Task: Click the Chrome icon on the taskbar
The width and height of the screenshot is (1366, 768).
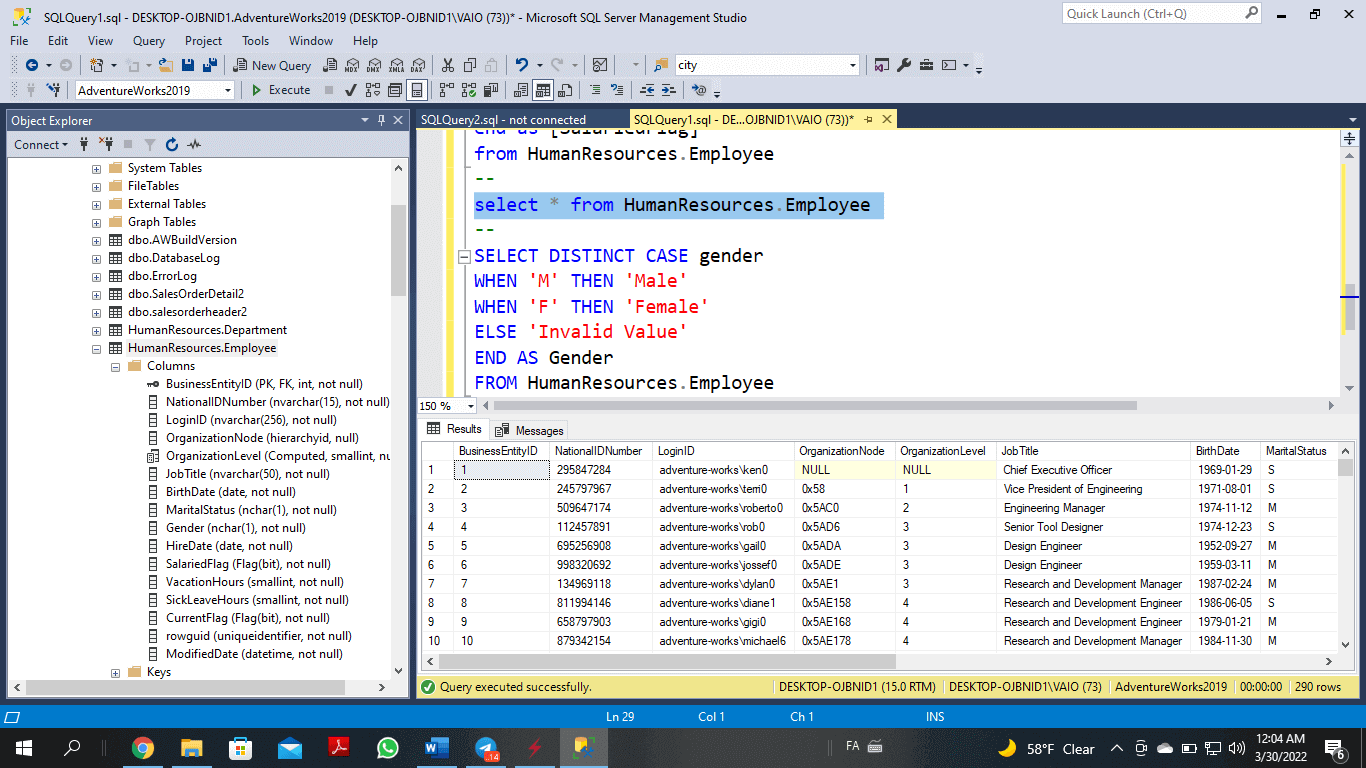Action: 141,748
